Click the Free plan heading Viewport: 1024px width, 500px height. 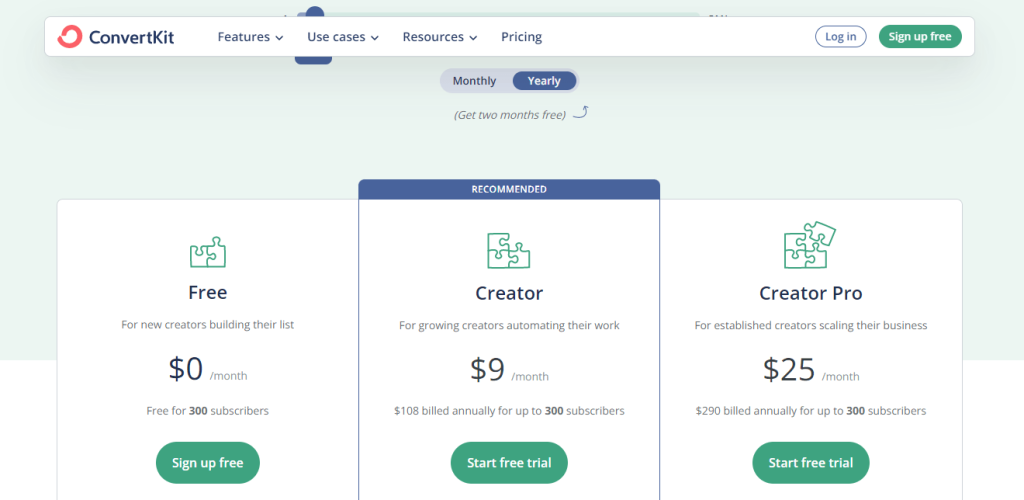pyautogui.click(x=208, y=292)
